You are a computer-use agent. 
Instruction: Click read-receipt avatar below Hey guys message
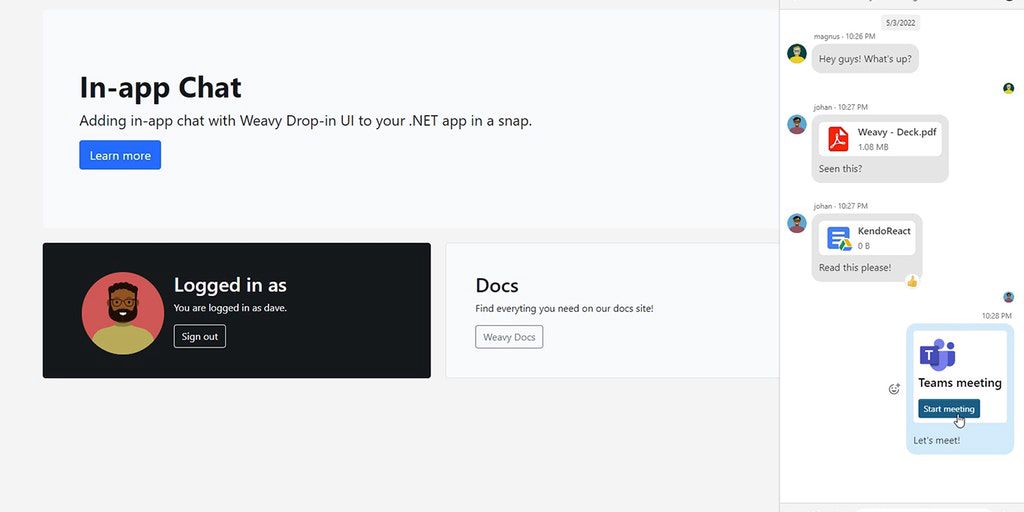(1008, 88)
